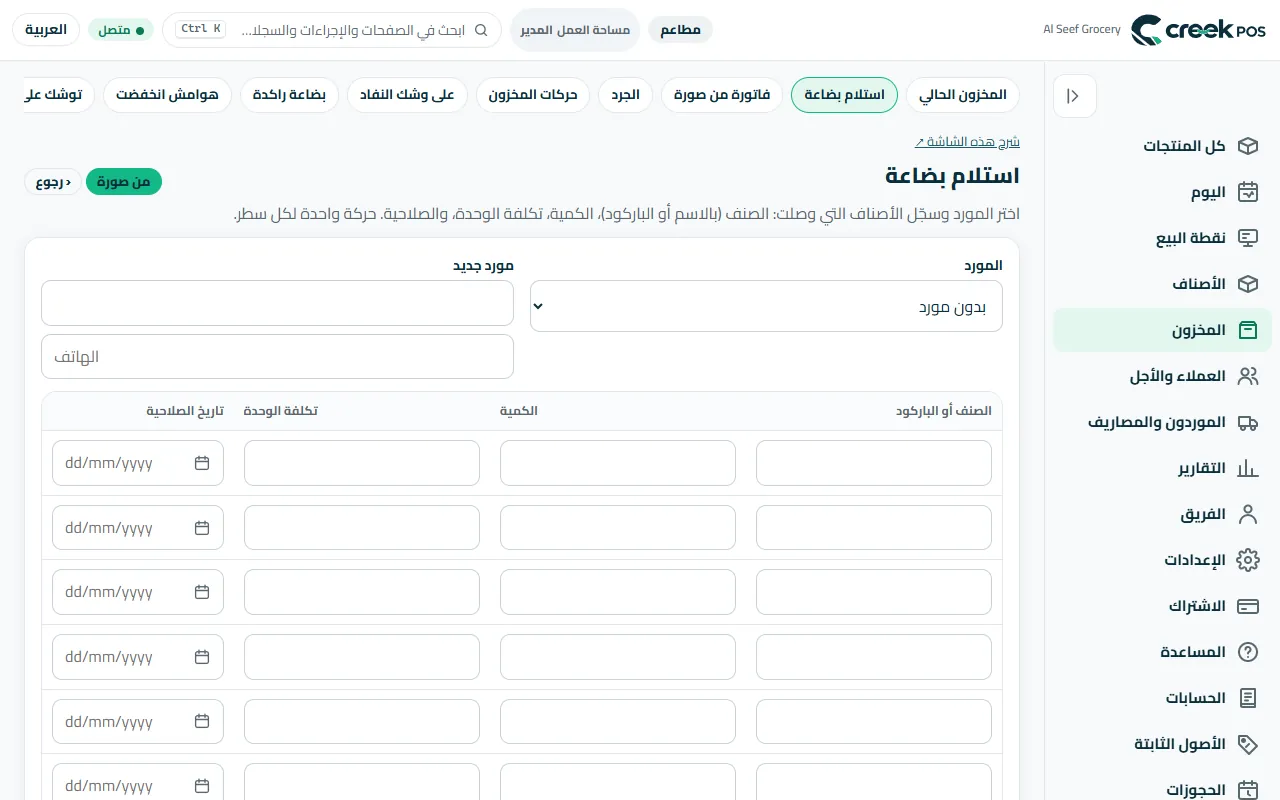Viewport: 1280px width, 800px height.
Task: Click the متصل connection status badge
Action: coord(121,30)
